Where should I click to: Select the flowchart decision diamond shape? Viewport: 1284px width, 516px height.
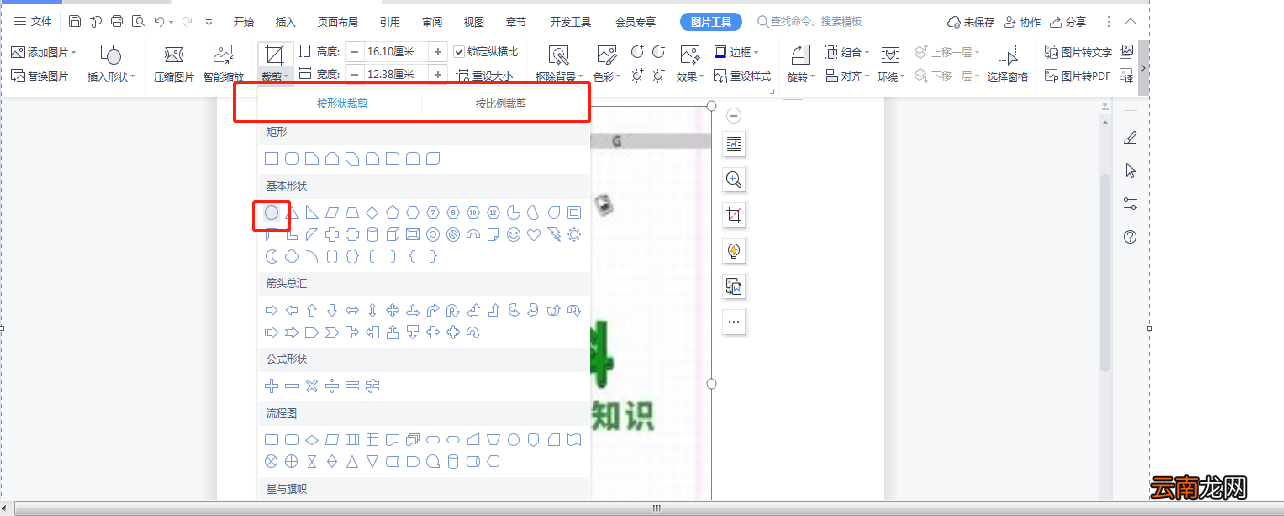tap(311, 439)
